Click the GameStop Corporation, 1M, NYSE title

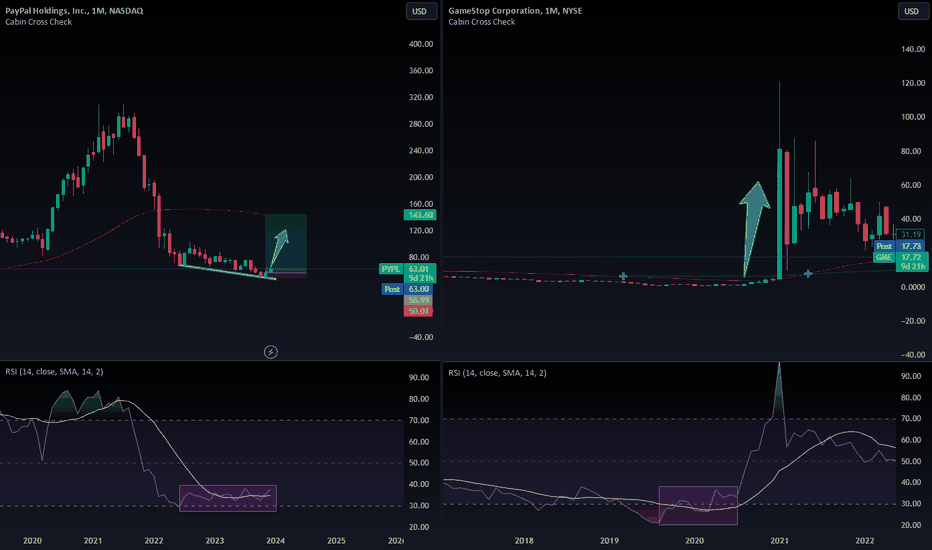click(x=515, y=11)
